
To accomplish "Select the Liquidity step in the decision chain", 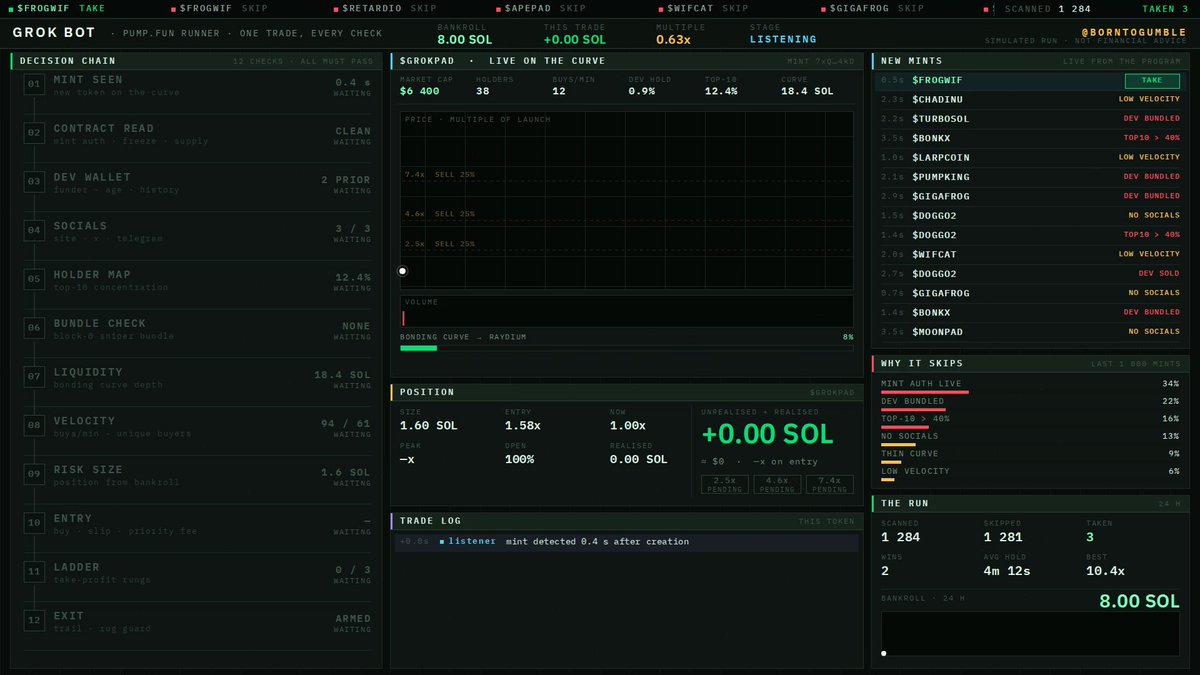I will pyautogui.click(x=198, y=378).
